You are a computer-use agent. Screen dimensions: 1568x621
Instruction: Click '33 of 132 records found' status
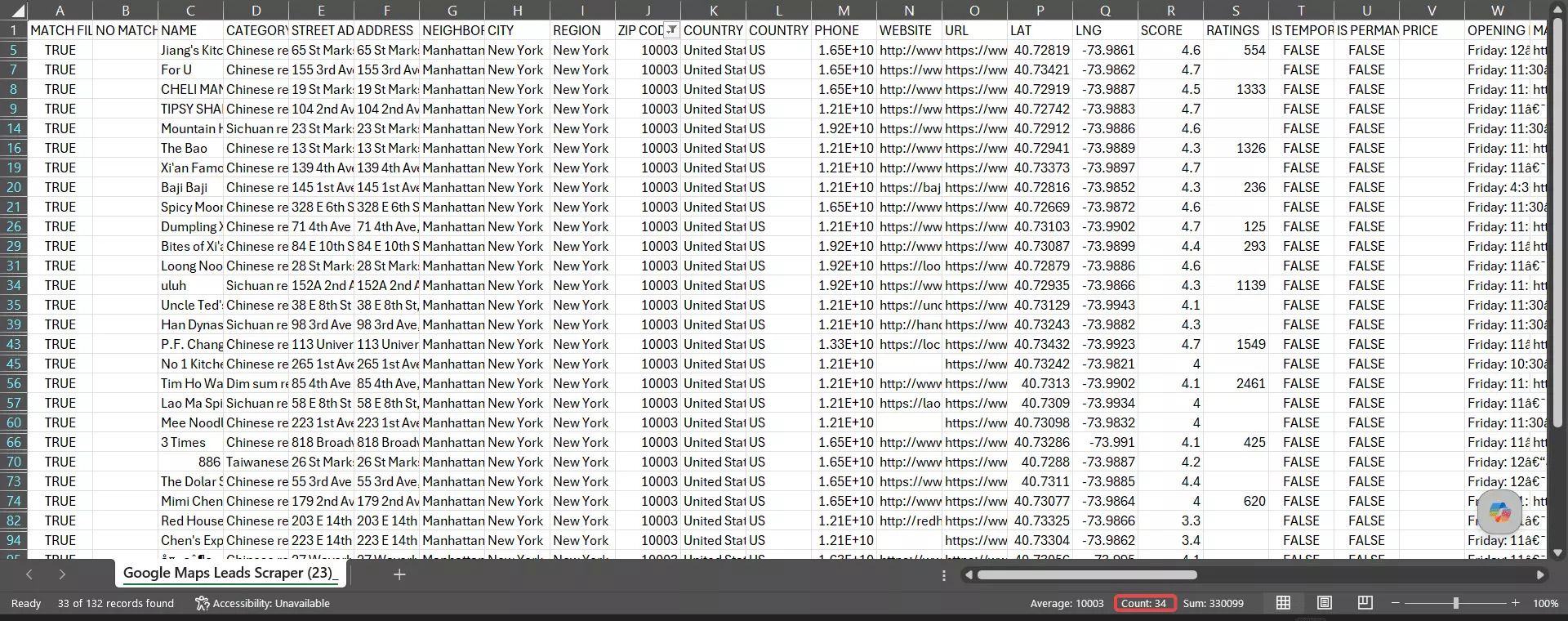click(x=115, y=603)
